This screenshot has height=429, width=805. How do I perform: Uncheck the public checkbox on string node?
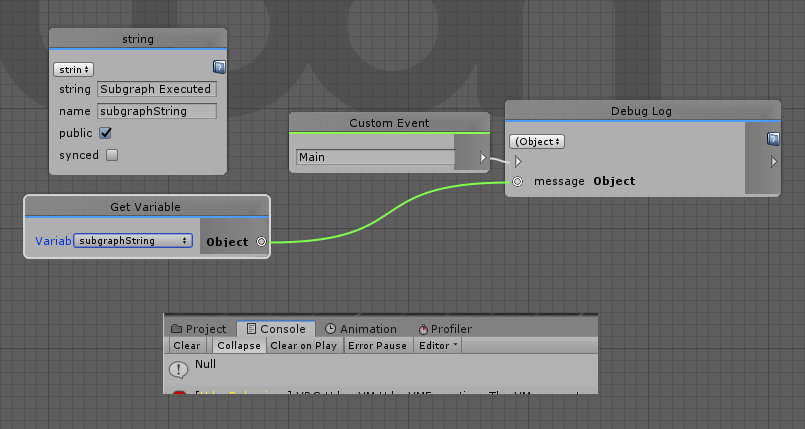point(106,133)
